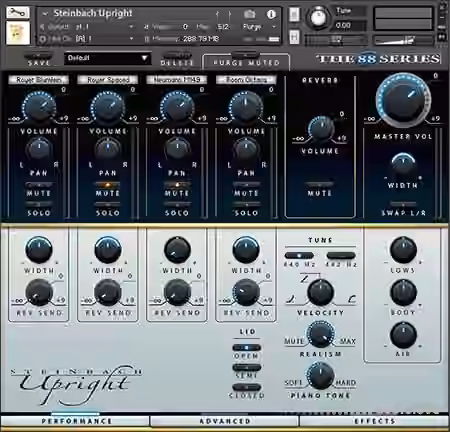450x432 pixels.
Task: Mute the Room mic channel
Action: 246,185
